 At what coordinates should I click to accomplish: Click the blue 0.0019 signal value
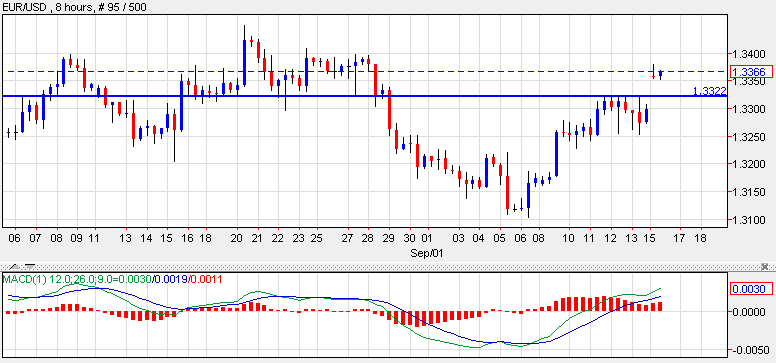[x=171, y=279]
